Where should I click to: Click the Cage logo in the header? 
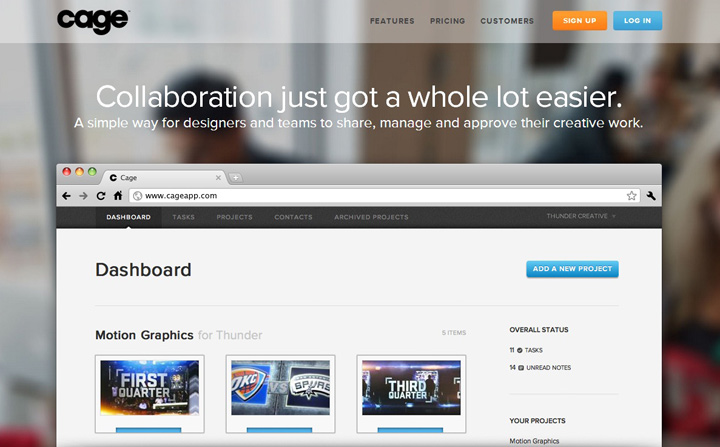click(x=93, y=21)
